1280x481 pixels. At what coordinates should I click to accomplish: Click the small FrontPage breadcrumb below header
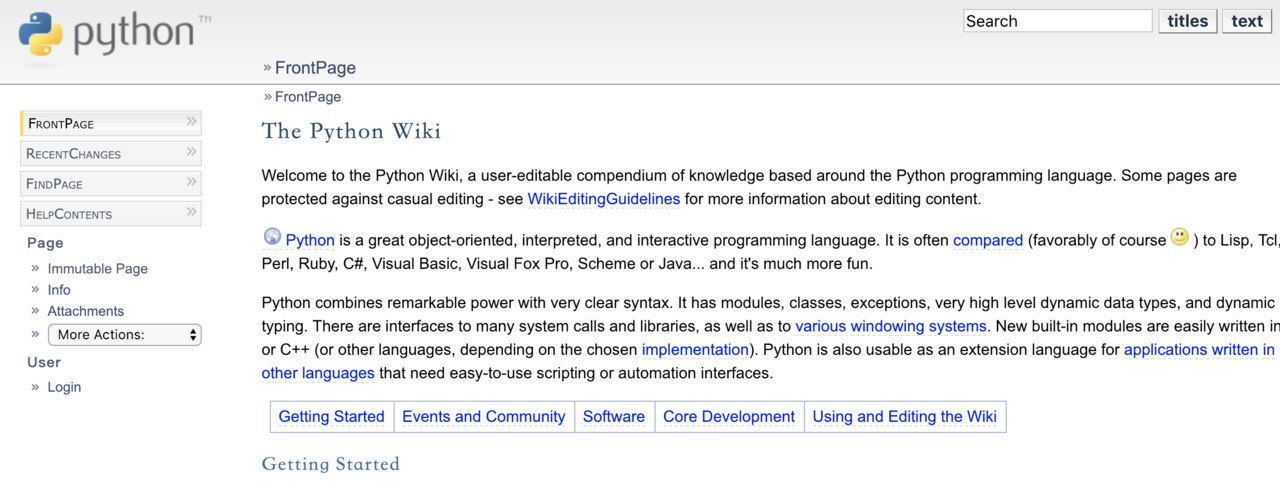coord(308,97)
